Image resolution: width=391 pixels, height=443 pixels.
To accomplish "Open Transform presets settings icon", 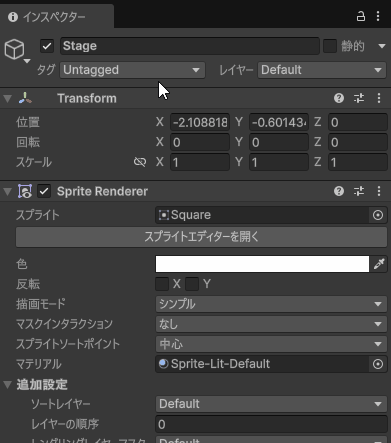I will coord(359,98).
